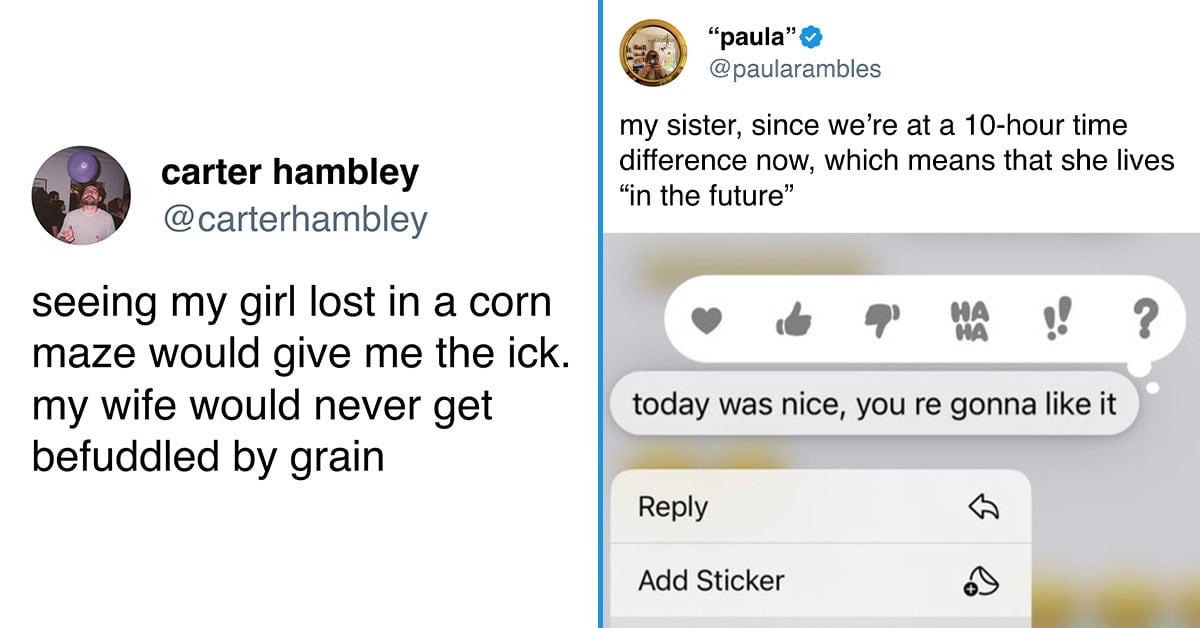The image size is (1200, 628).
Task: Click the carter hambley display name
Action: (x=290, y=173)
